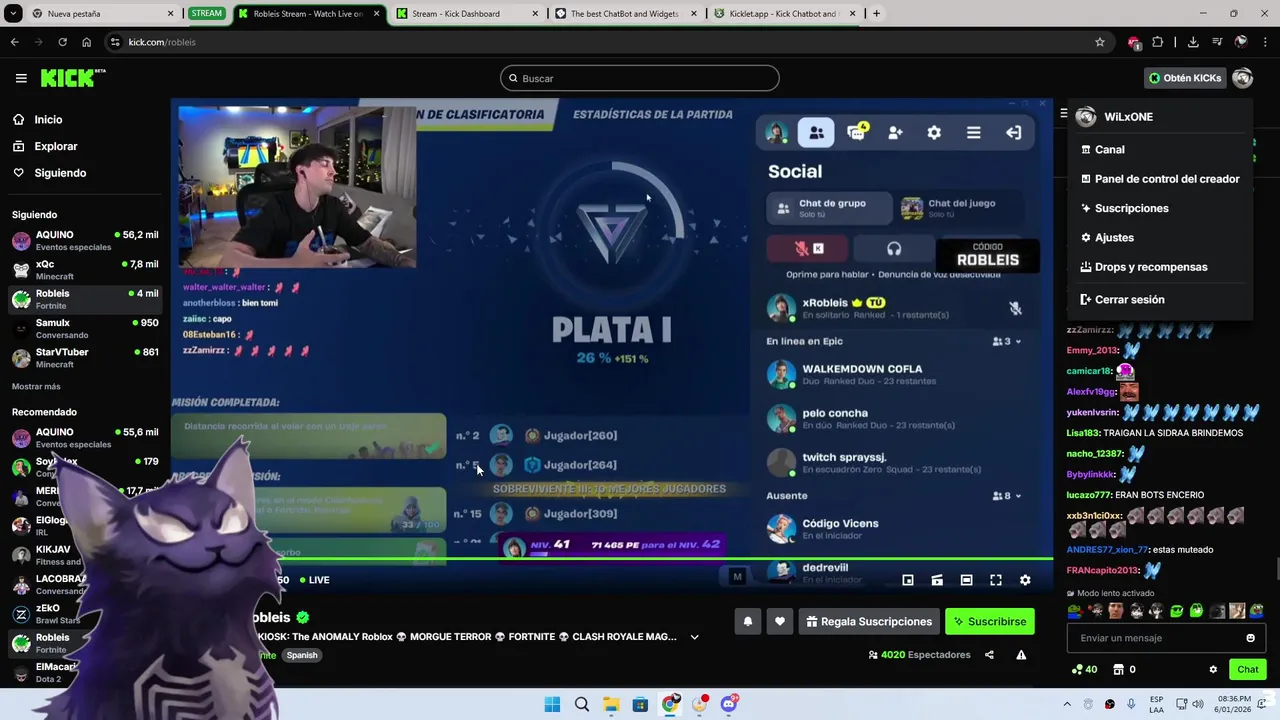This screenshot has height=720, width=1280.
Task: Open File Explorer on the taskbar
Action: (x=611, y=704)
